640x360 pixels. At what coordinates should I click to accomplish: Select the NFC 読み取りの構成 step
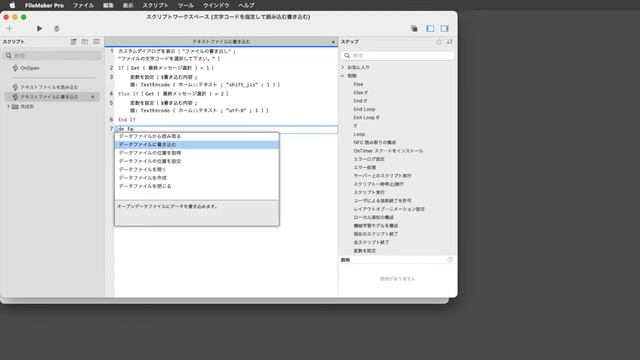375,142
